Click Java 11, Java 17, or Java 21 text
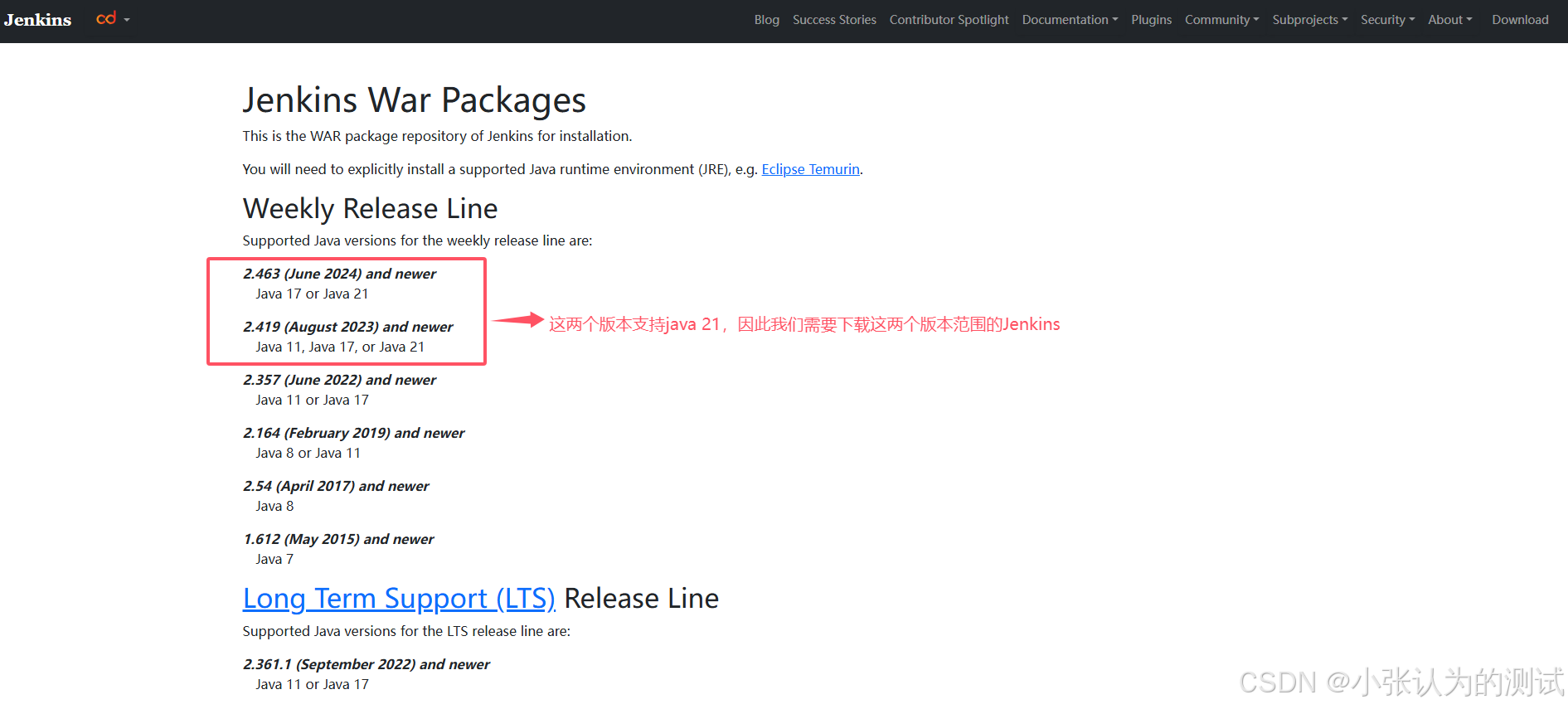Screen dimensions: 1568x709 coord(340,347)
